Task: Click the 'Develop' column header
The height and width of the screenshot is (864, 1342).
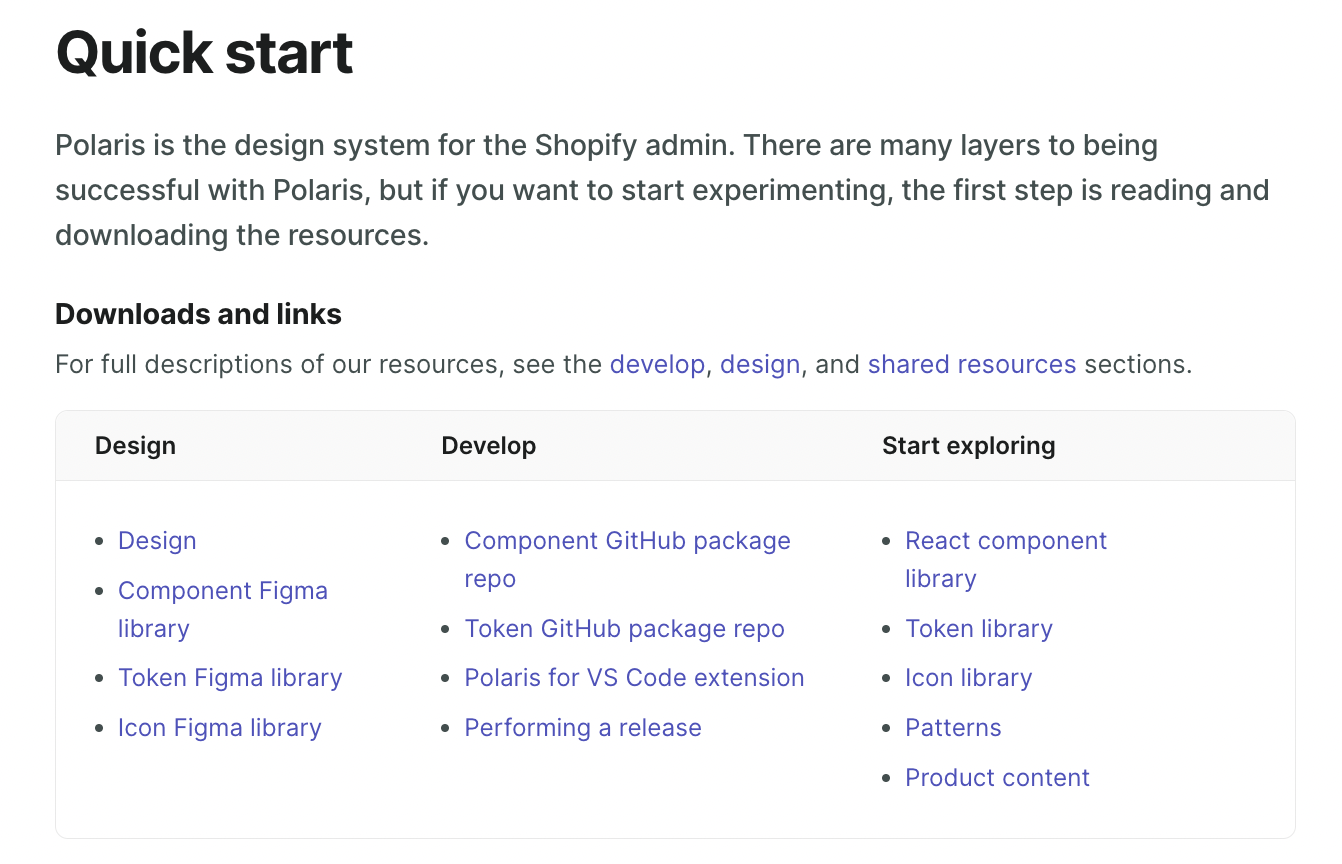Action: click(489, 446)
